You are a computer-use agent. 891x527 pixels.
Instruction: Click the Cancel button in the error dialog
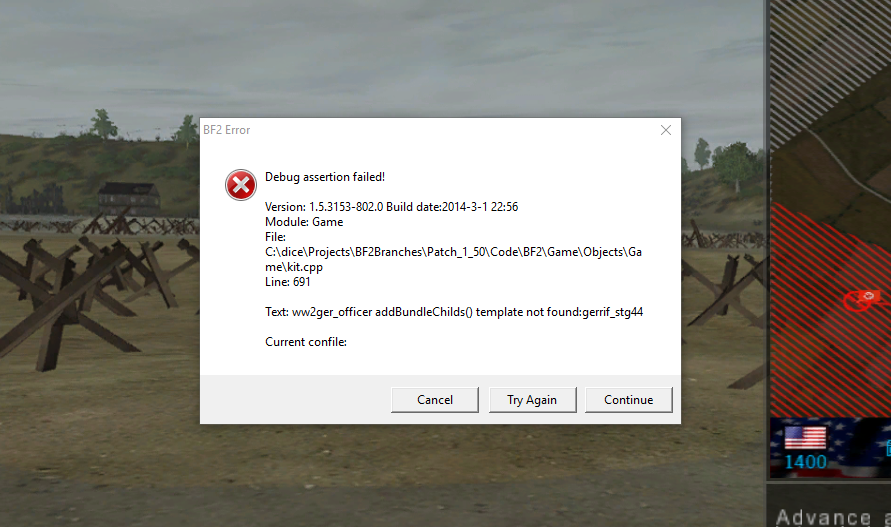[435, 400]
